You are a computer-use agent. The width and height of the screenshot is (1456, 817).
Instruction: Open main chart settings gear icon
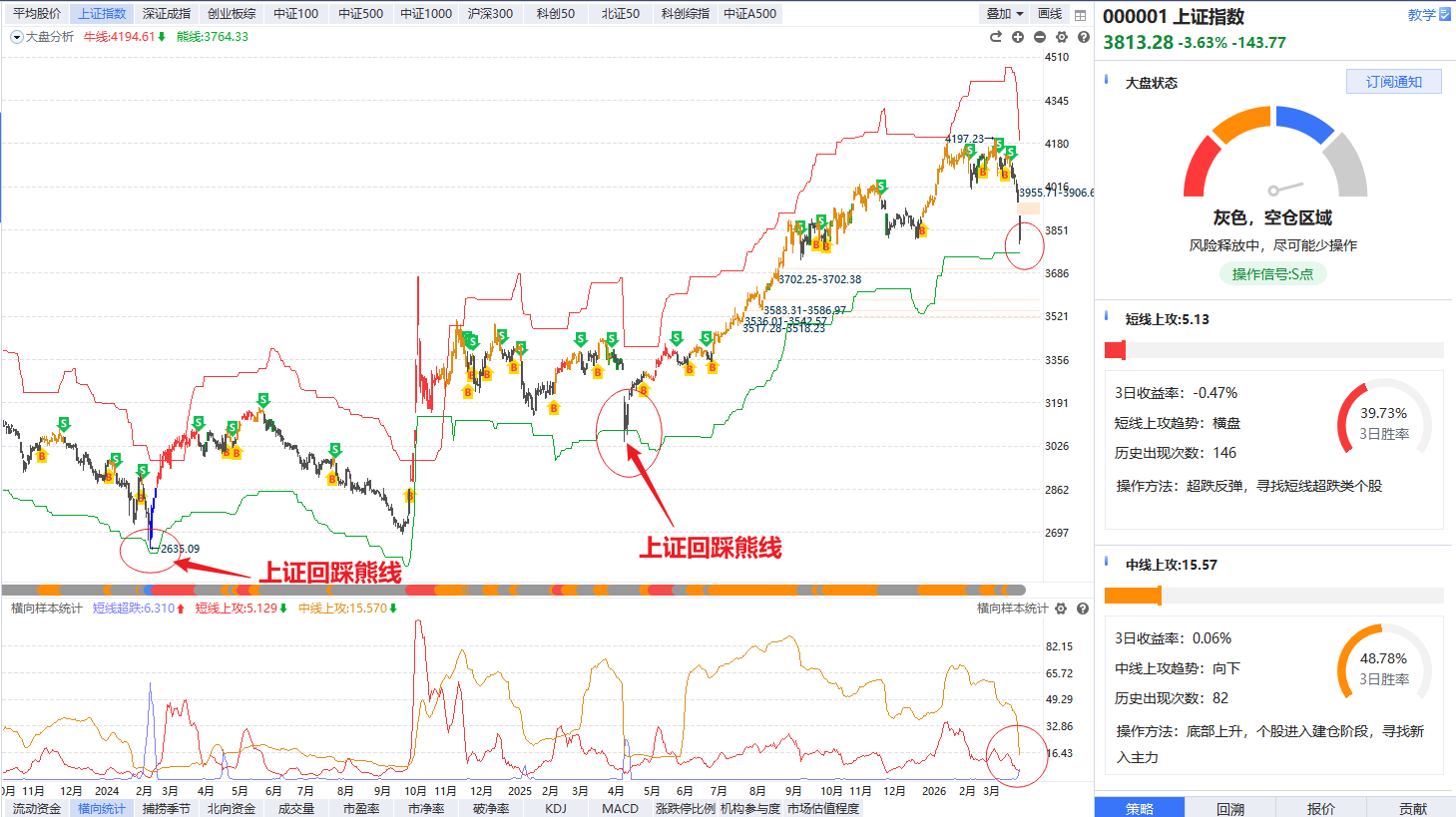click(1062, 37)
